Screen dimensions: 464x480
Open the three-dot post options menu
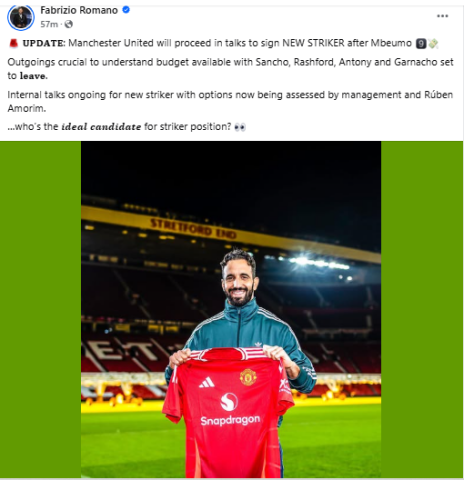442,16
